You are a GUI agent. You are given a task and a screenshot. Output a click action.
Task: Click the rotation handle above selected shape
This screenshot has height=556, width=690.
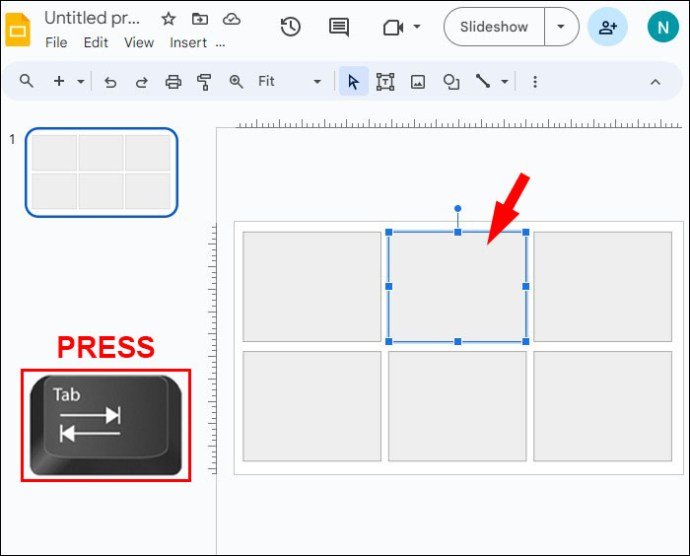click(458, 209)
